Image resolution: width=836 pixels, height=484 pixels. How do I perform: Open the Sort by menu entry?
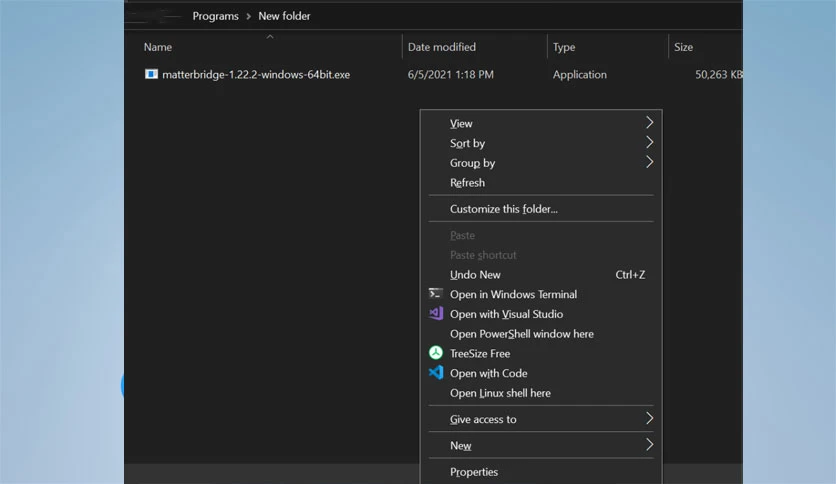[541, 143]
